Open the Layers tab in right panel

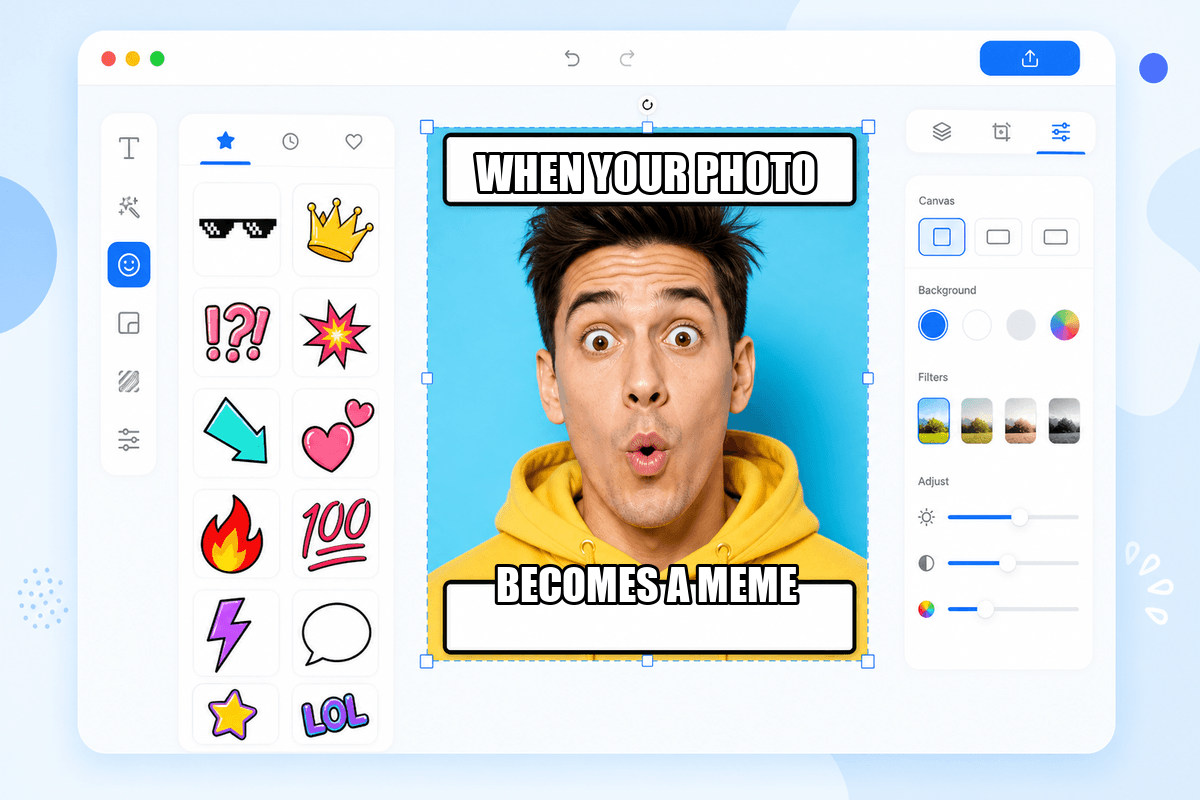pyautogui.click(x=941, y=132)
